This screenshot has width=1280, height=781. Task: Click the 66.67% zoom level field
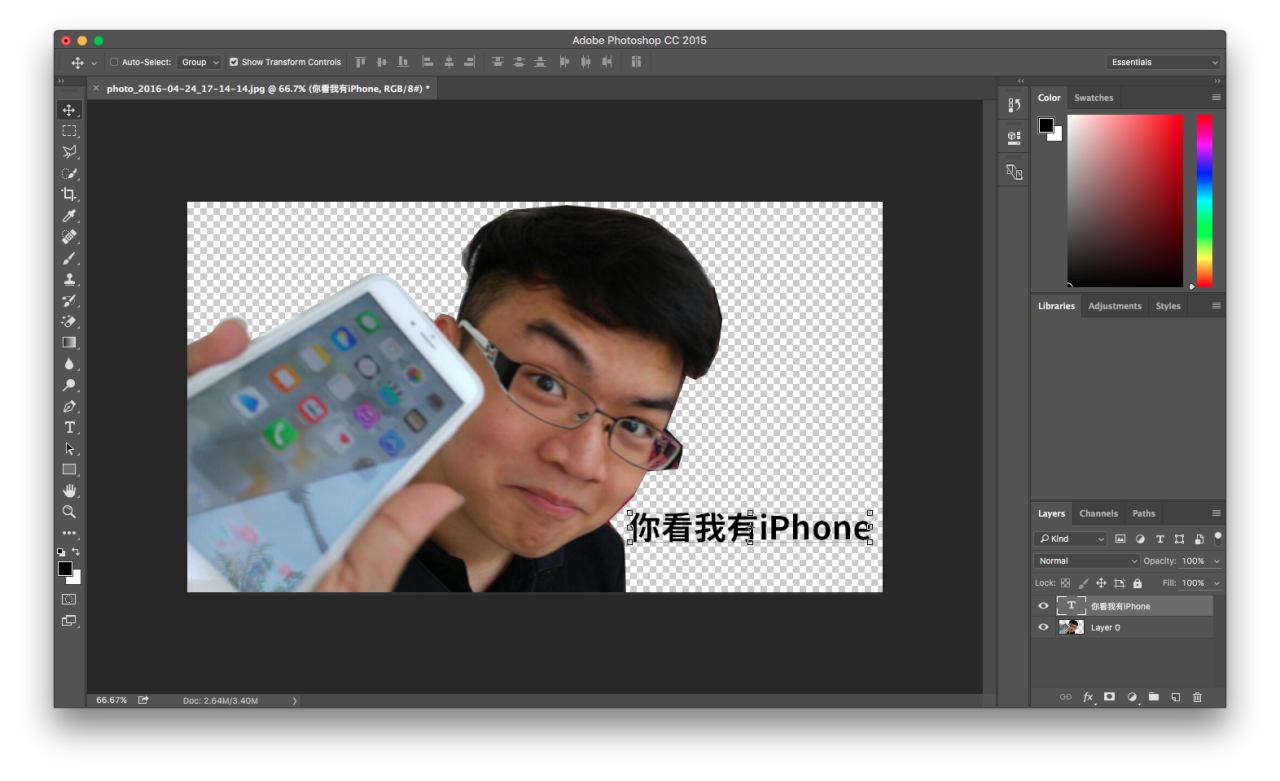click(x=111, y=700)
